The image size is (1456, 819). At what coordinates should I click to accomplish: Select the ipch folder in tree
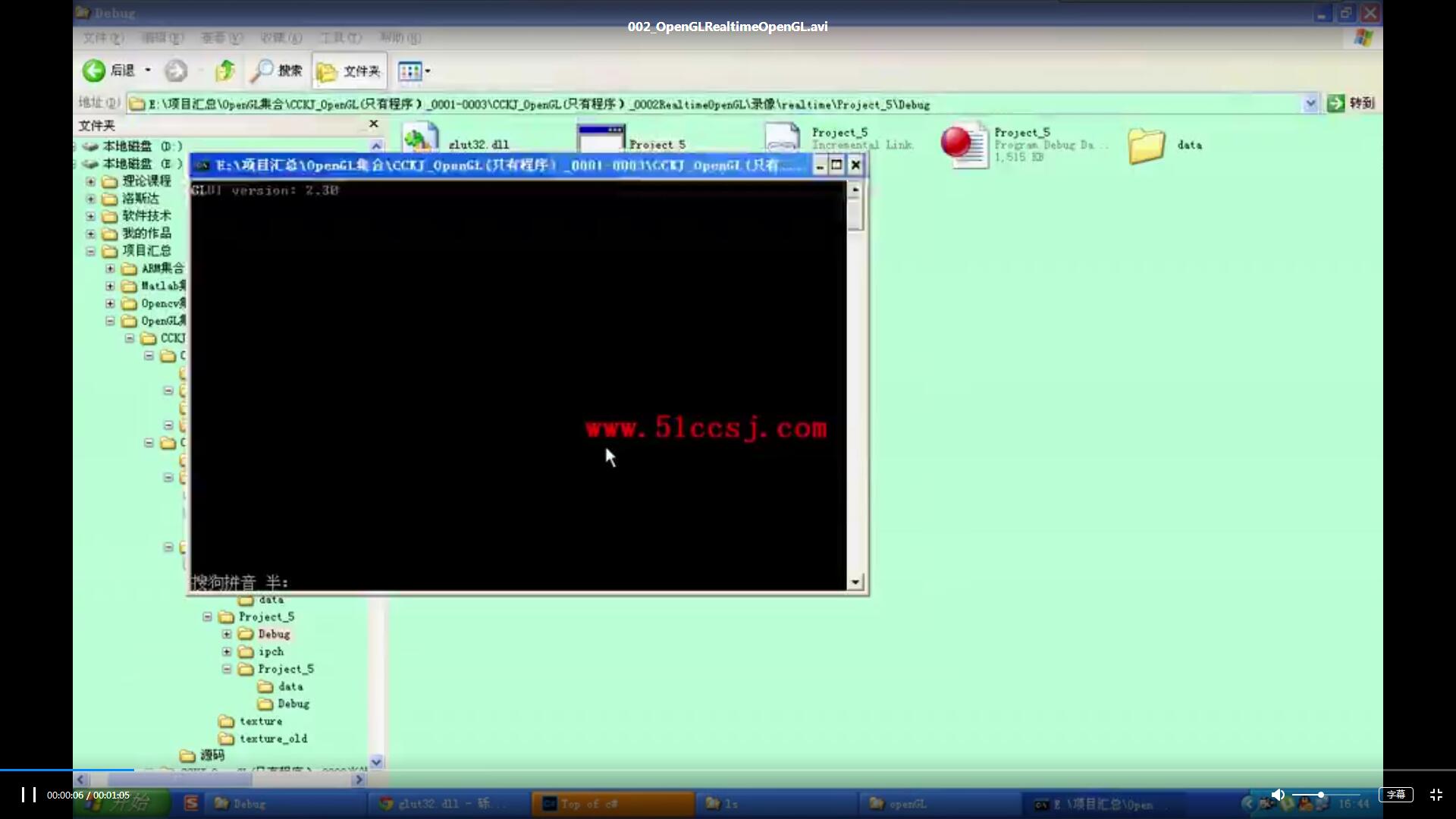(x=261, y=651)
